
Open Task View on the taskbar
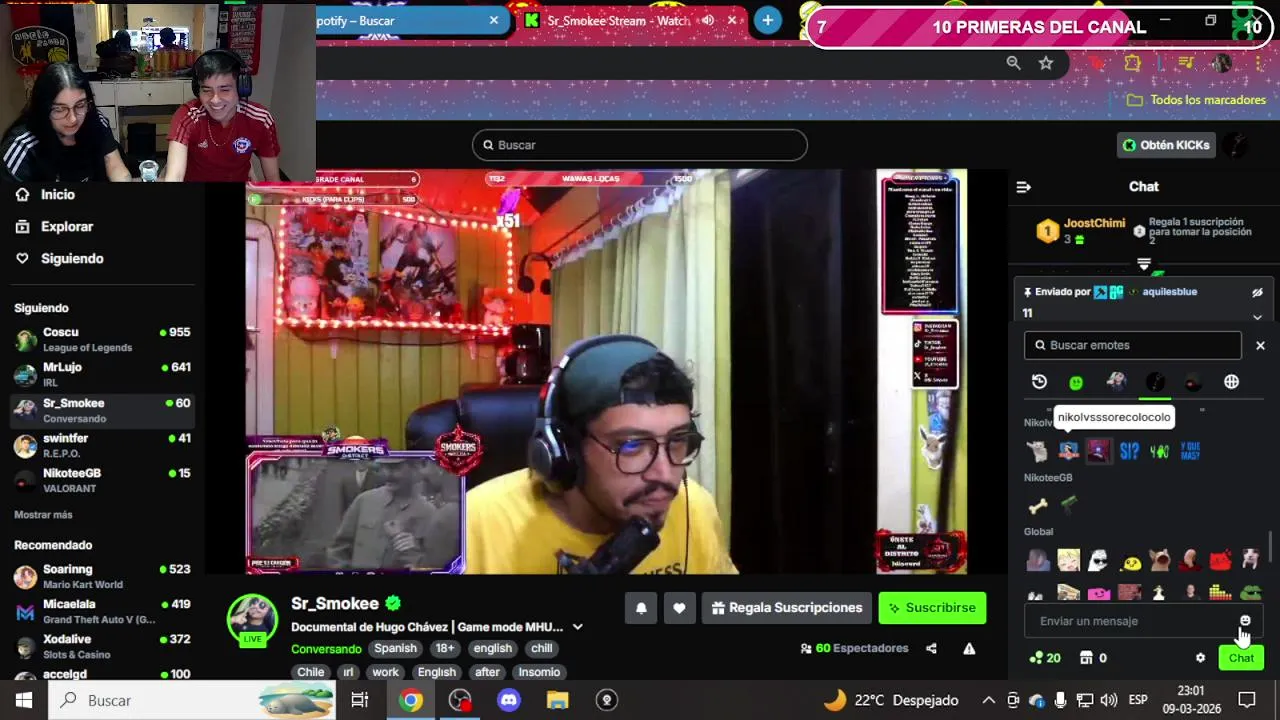[360, 700]
